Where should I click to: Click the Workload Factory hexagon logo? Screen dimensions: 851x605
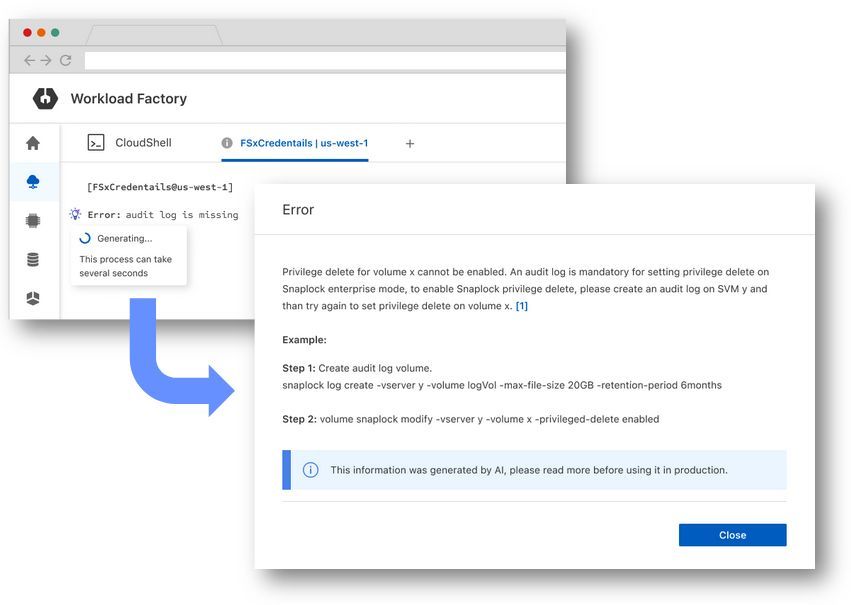pyautogui.click(x=45, y=98)
